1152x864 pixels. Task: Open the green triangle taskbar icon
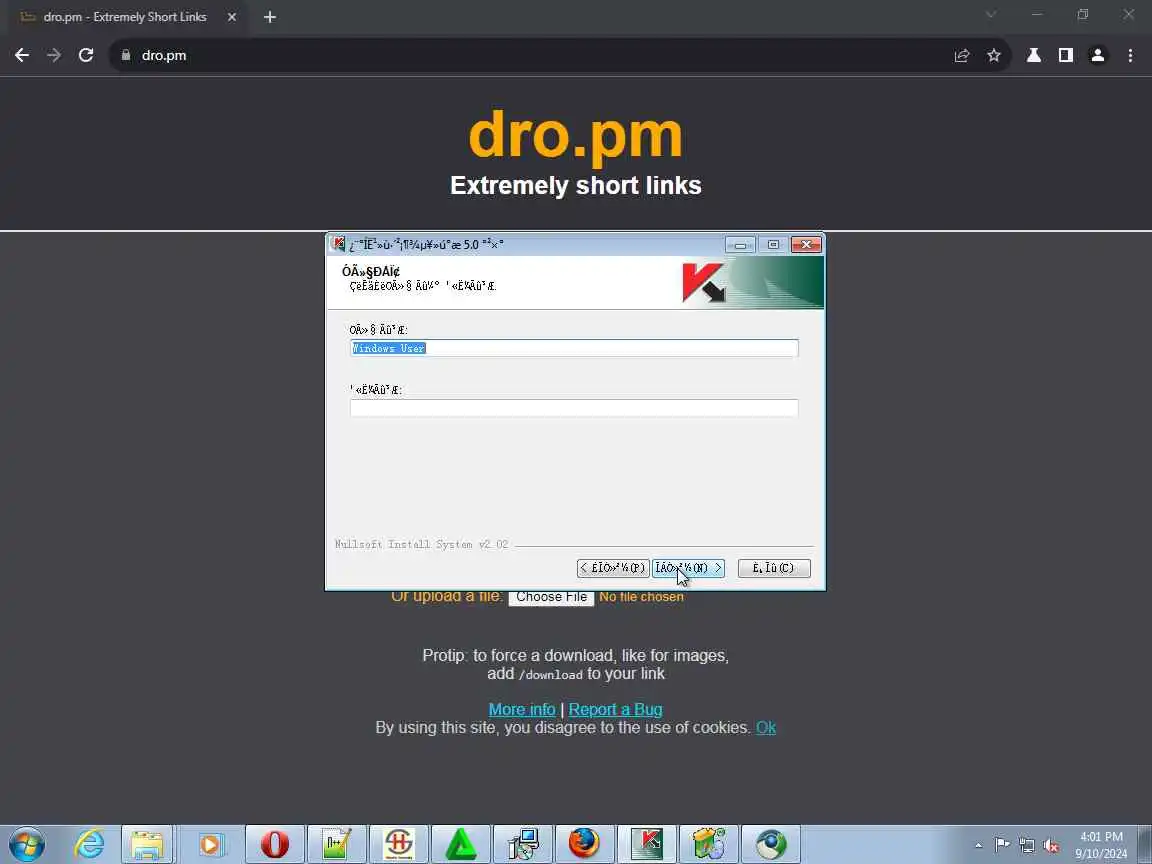point(461,844)
